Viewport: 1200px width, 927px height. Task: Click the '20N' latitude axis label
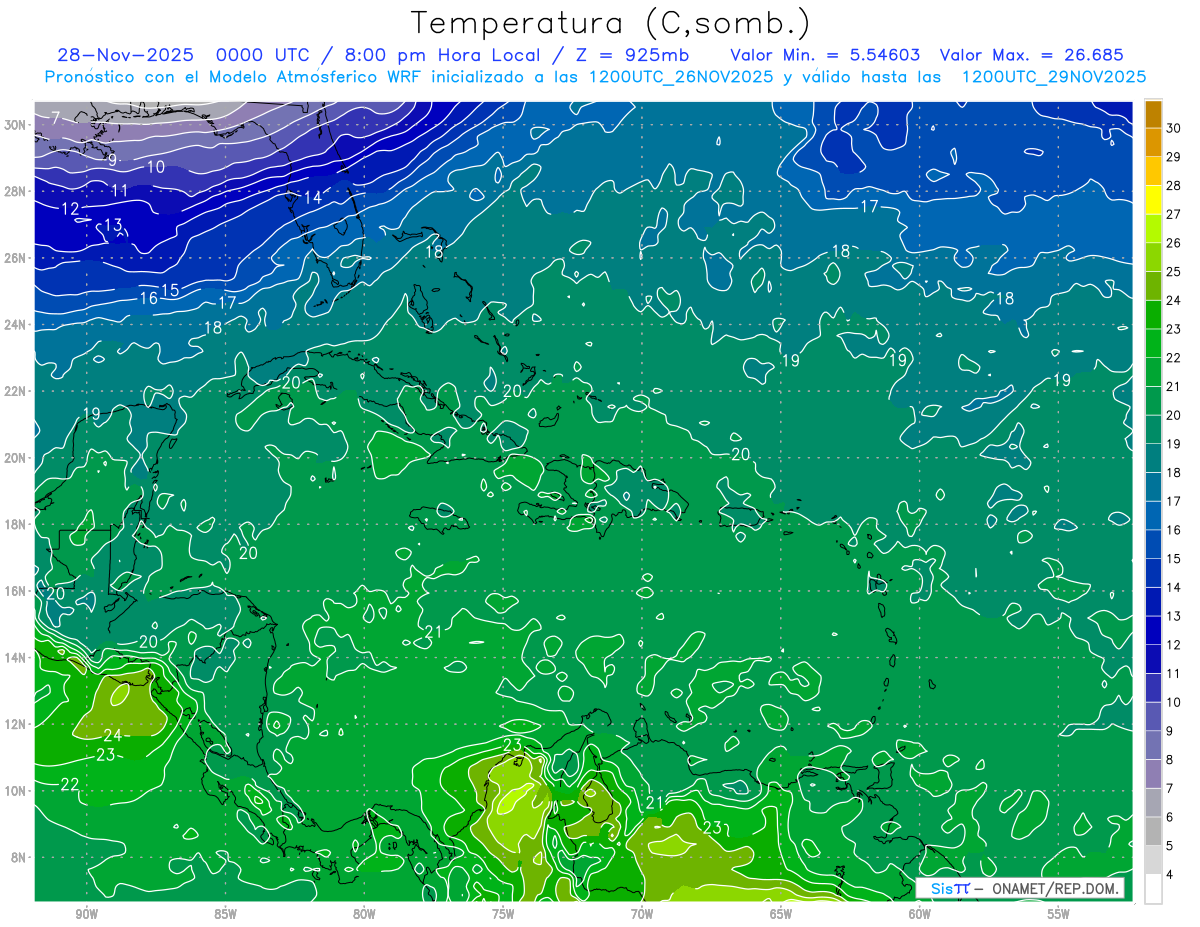point(14,458)
